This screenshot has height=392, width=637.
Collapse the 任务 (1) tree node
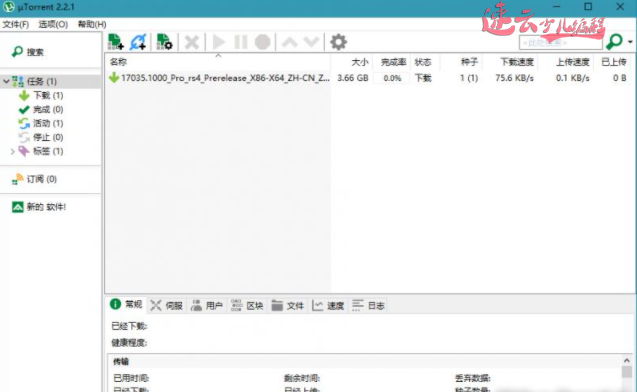coord(6,81)
